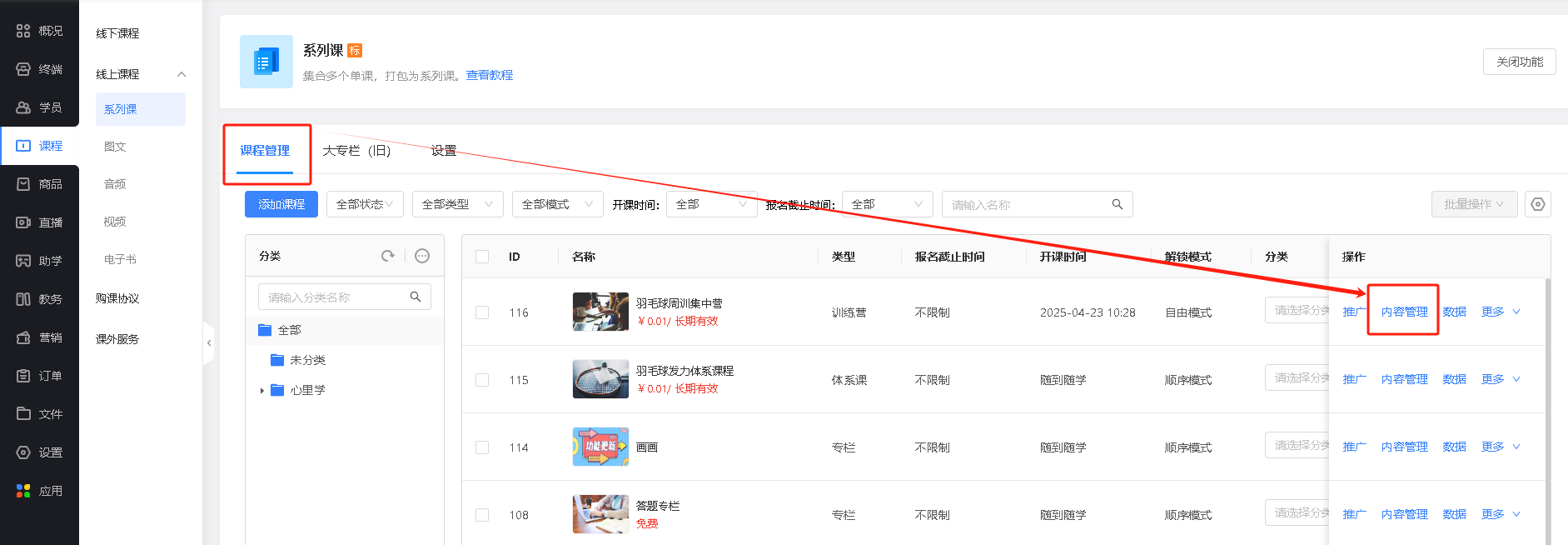Tick checkbox for course ID 116

tap(482, 312)
